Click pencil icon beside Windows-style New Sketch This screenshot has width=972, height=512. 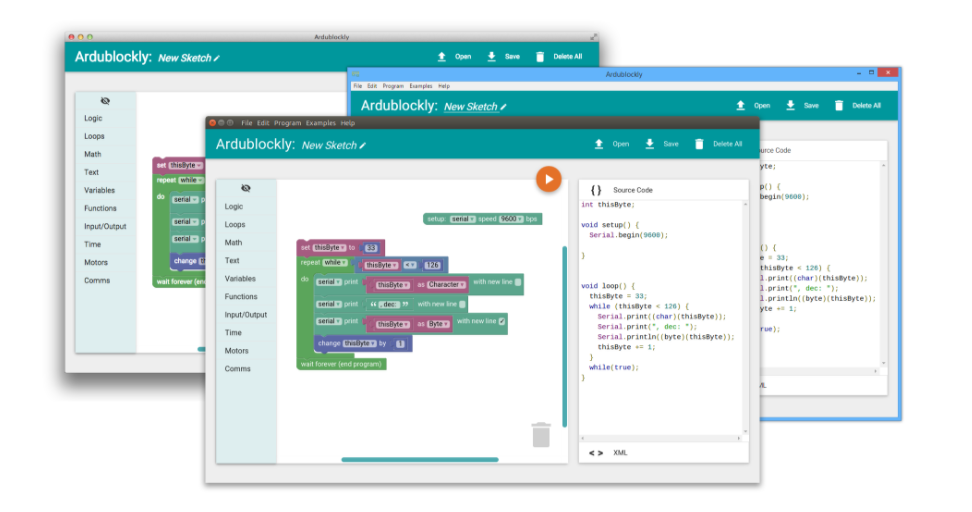click(x=503, y=107)
